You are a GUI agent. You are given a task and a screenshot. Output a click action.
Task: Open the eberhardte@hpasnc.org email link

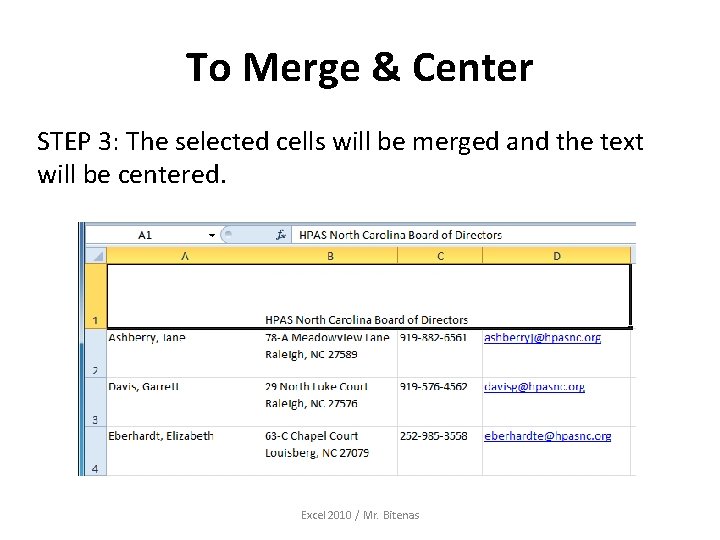pos(547,436)
